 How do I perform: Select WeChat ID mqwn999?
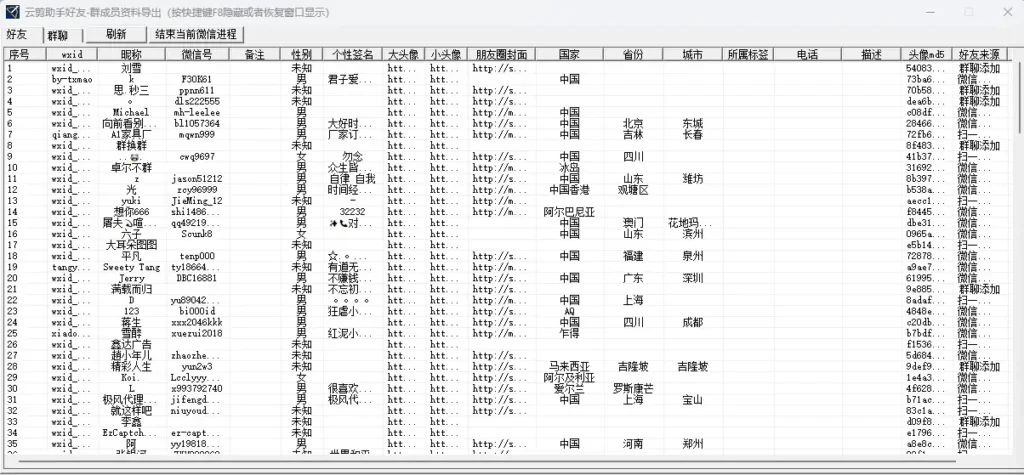pyautogui.click(x=197, y=135)
